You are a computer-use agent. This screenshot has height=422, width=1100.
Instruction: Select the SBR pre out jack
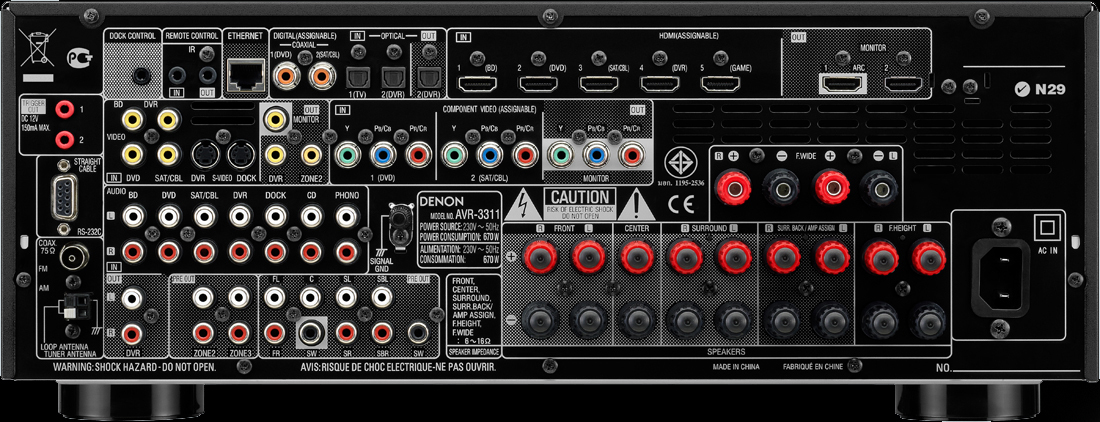[382, 333]
